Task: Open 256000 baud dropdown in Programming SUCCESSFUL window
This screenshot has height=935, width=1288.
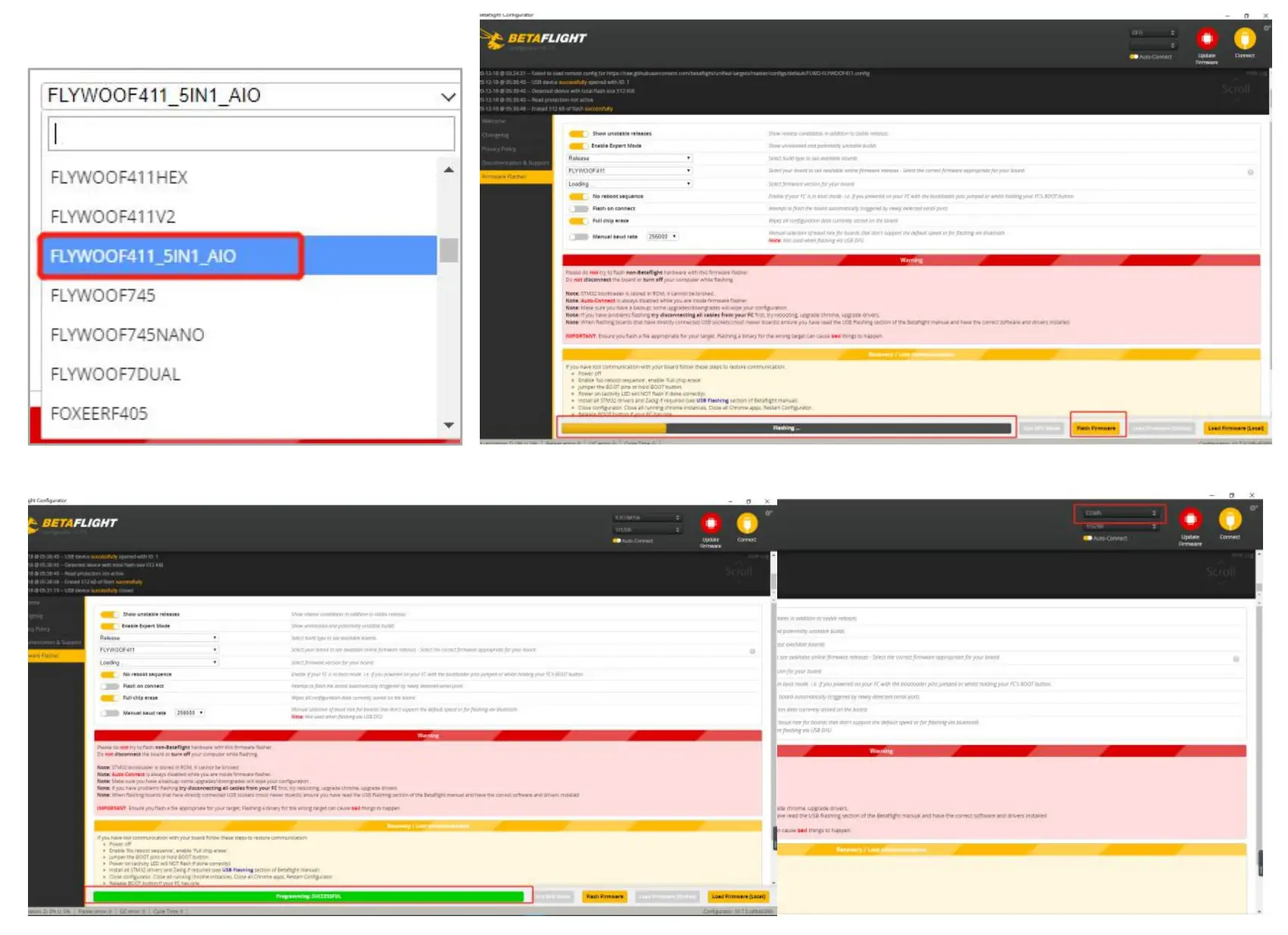Action: 190,712
